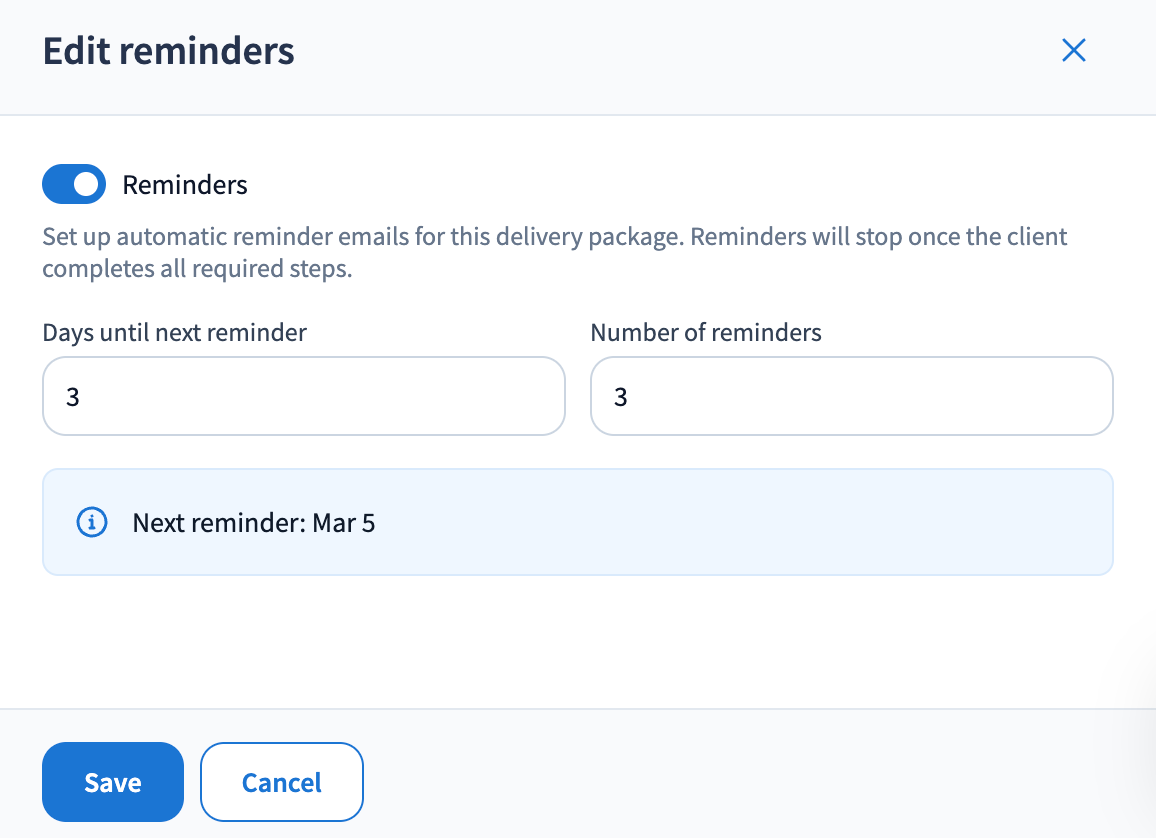Click the "Next reminder: Mar 5" text
The height and width of the screenshot is (838, 1156).
(254, 522)
